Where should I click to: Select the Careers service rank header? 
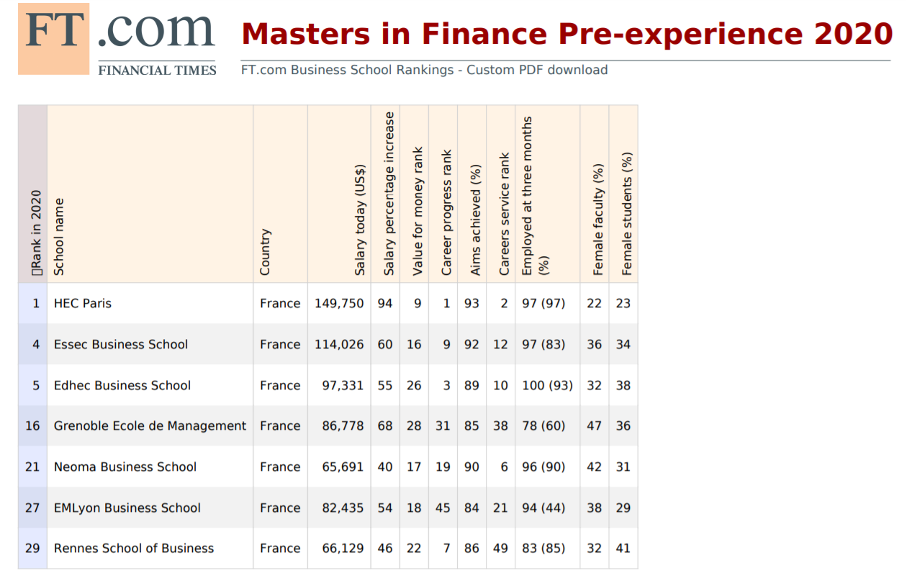505,213
